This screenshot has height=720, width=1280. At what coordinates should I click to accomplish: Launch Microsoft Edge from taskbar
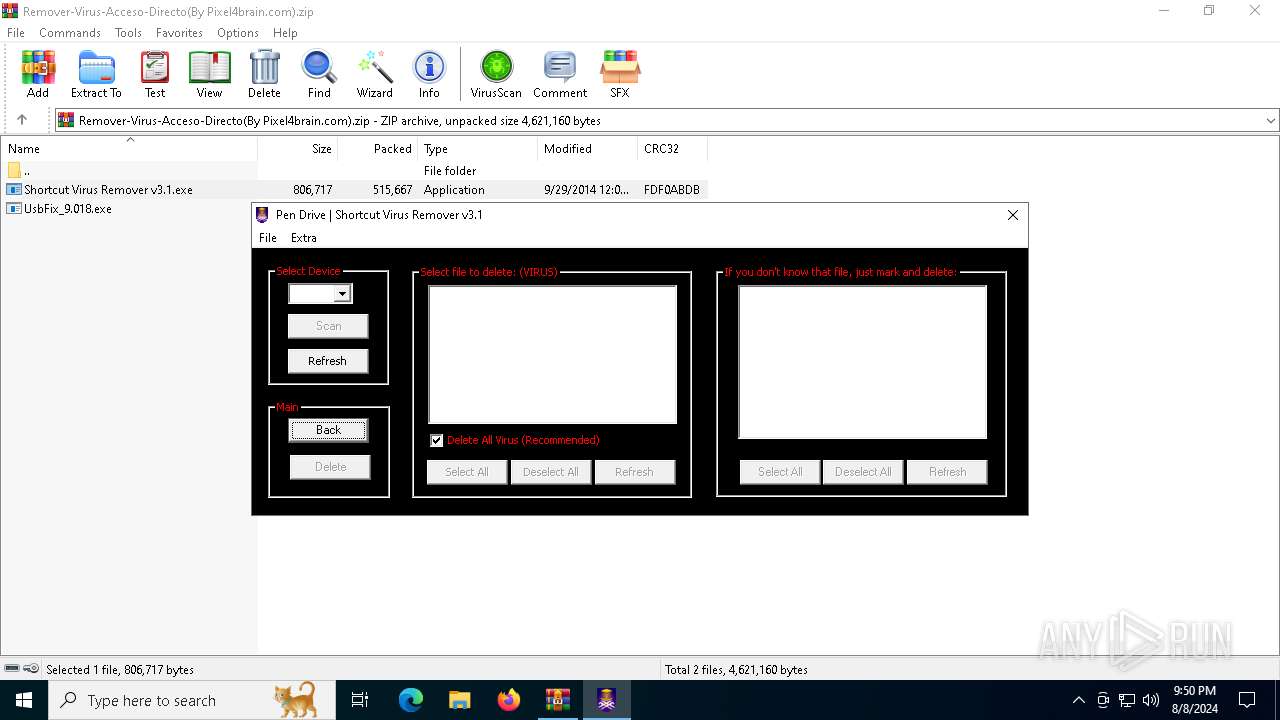pyautogui.click(x=411, y=700)
